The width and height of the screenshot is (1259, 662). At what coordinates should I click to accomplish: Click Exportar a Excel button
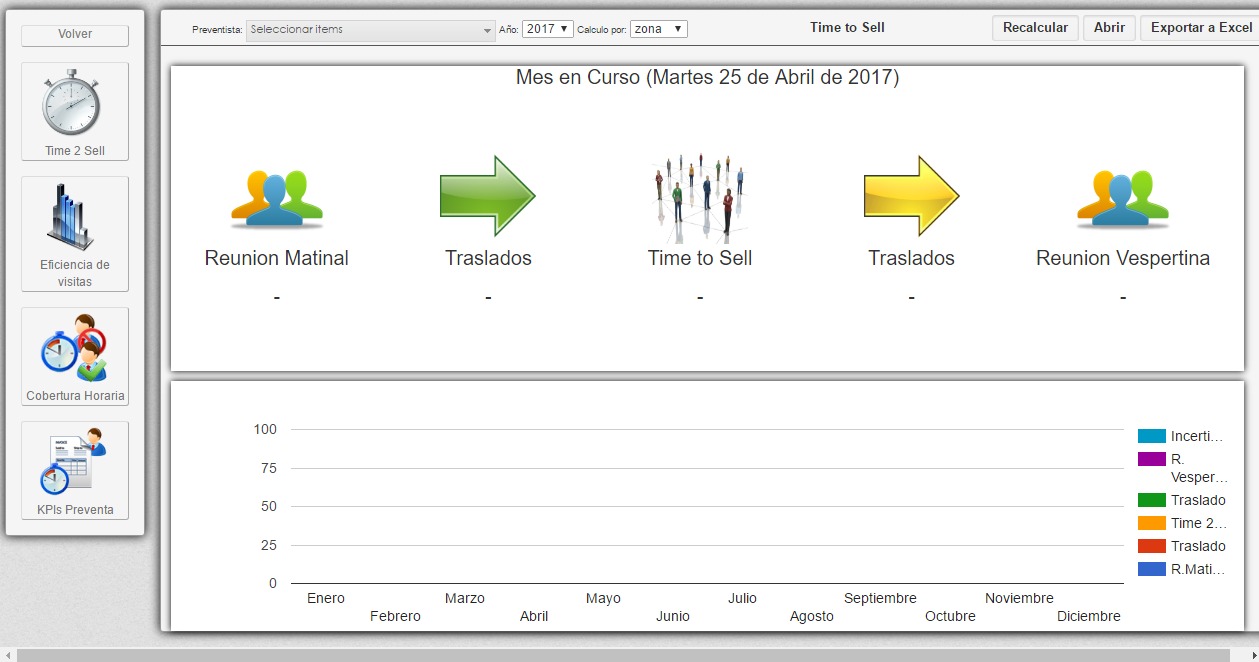1201,28
